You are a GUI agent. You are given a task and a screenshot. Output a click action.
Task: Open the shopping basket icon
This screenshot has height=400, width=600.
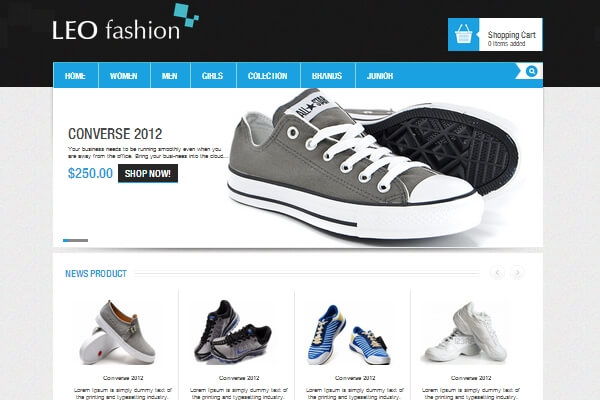(463, 34)
